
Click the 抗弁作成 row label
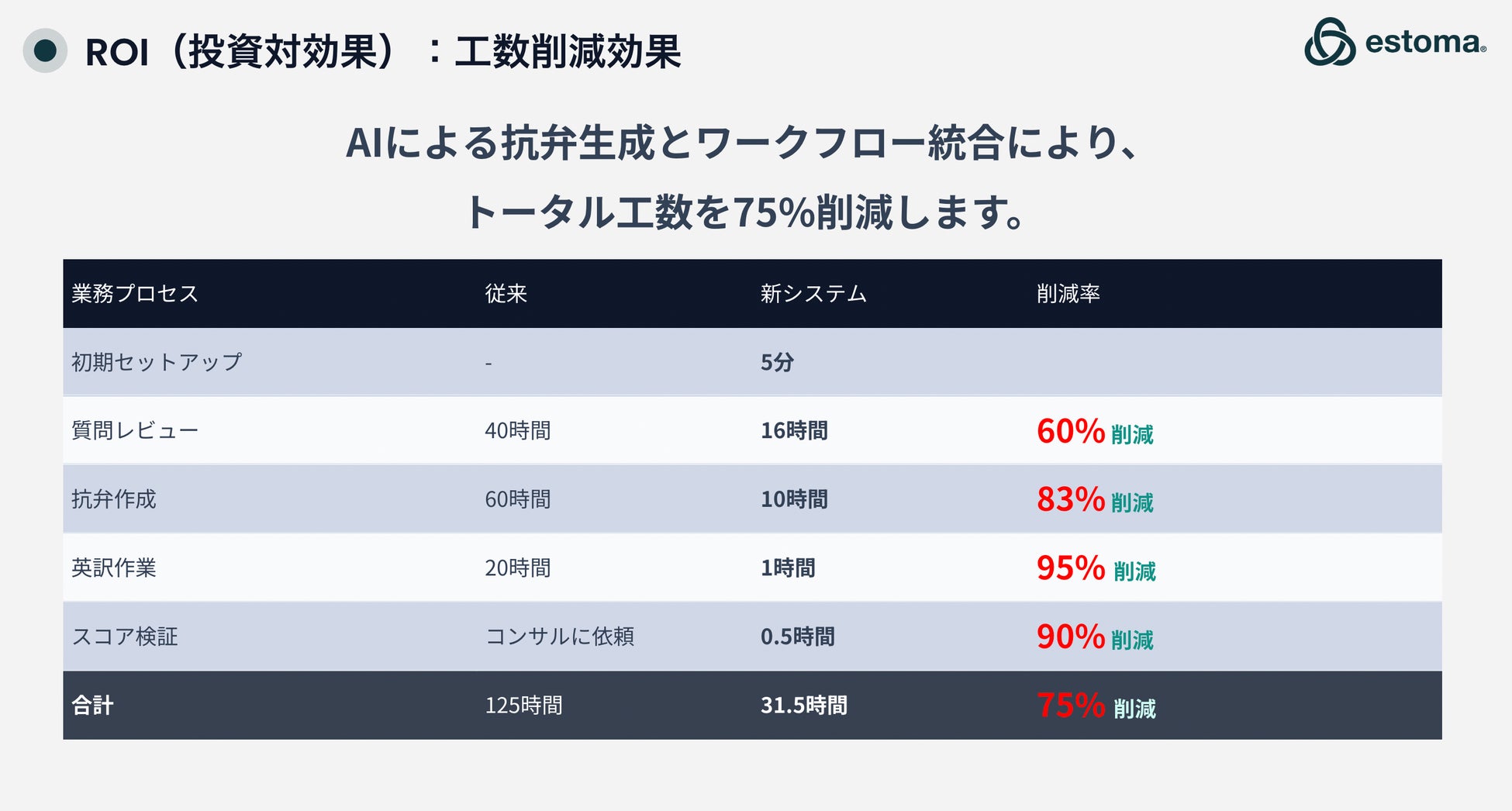[x=114, y=499]
